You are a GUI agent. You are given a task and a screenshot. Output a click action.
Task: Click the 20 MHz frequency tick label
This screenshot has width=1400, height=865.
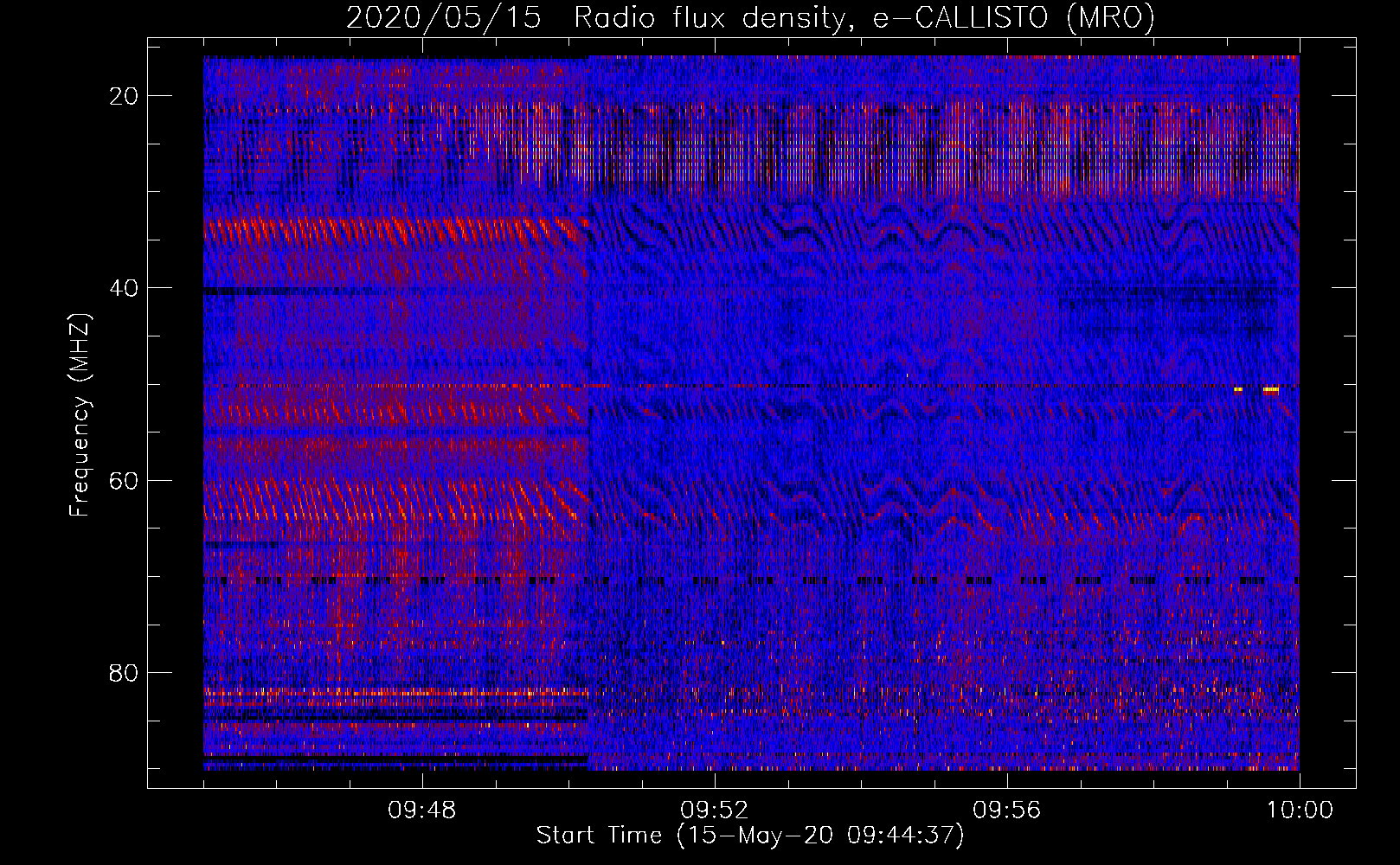[125, 96]
